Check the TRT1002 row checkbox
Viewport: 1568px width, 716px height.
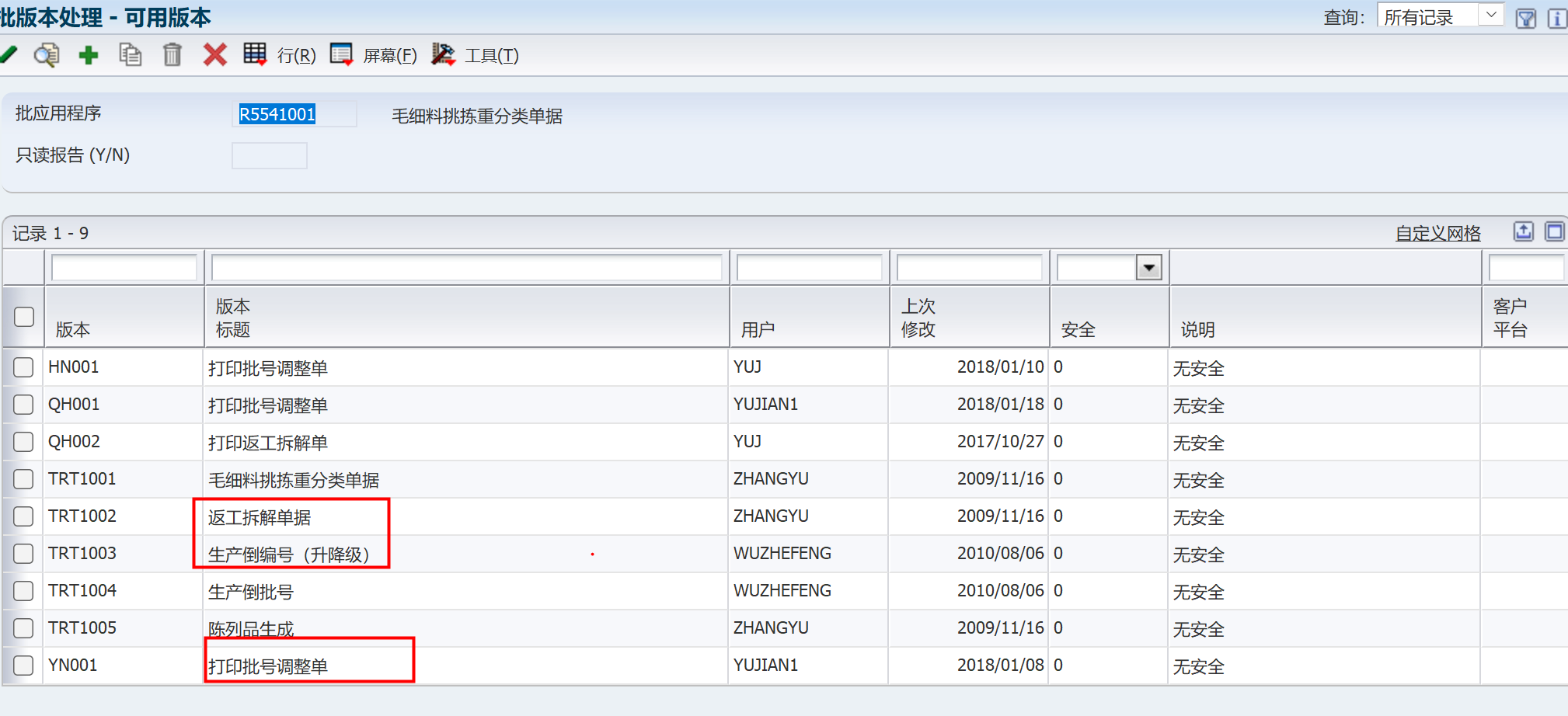coord(23,516)
